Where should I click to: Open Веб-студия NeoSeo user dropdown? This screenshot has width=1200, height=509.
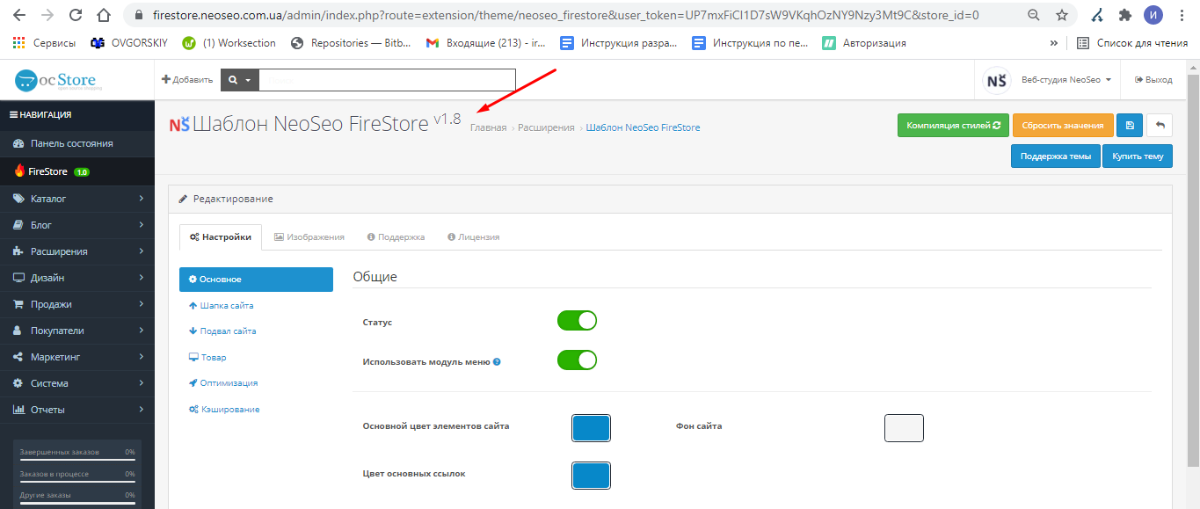(1066, 80)
